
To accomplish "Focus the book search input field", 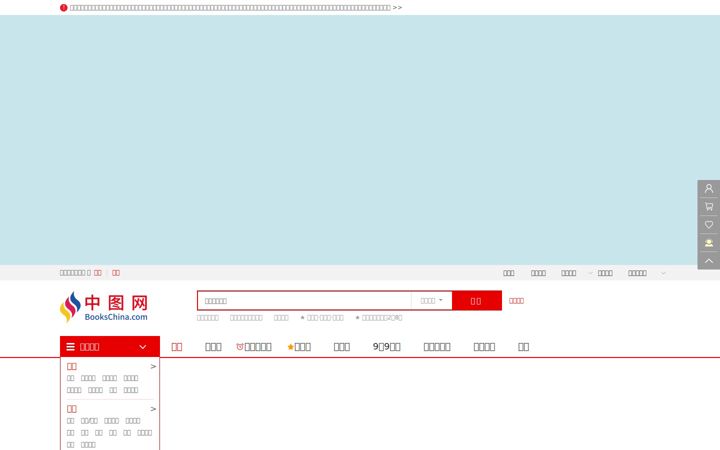I will coord(304,301).
